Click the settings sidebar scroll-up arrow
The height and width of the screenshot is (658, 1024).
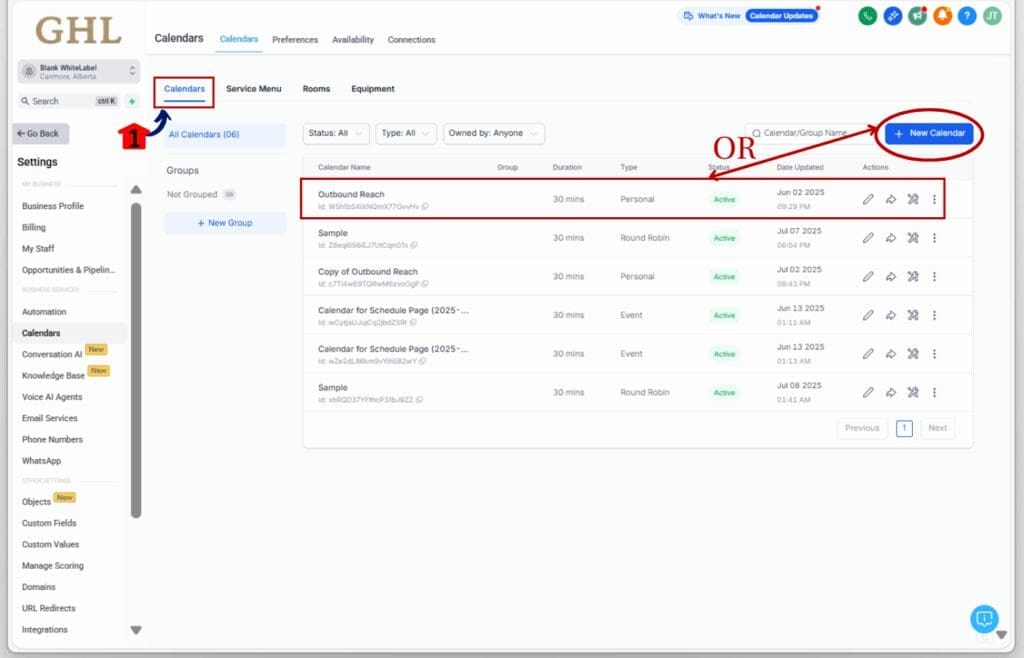136,190
